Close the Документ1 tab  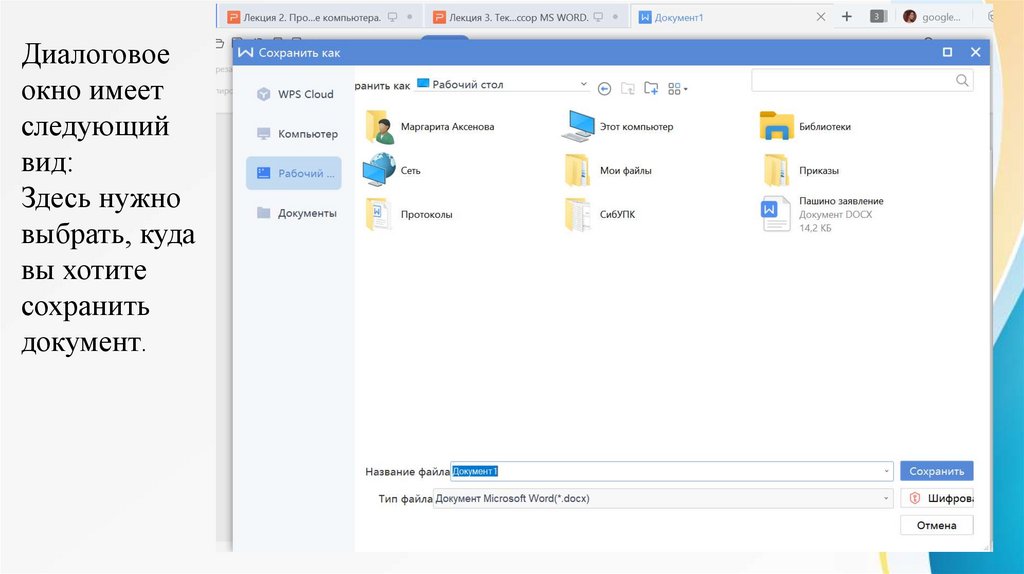coord(821,17)
